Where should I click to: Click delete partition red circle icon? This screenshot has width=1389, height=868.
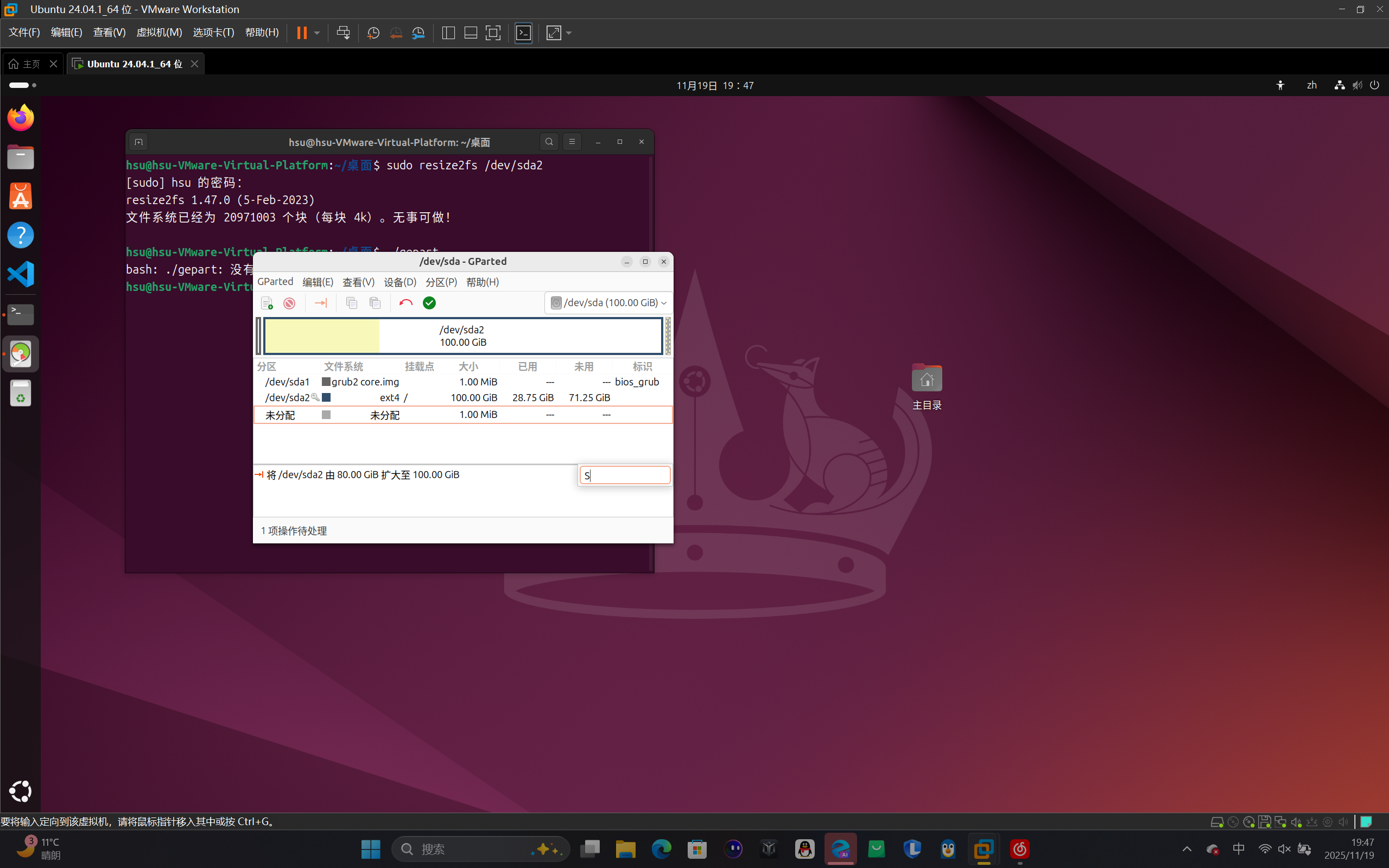289,302
